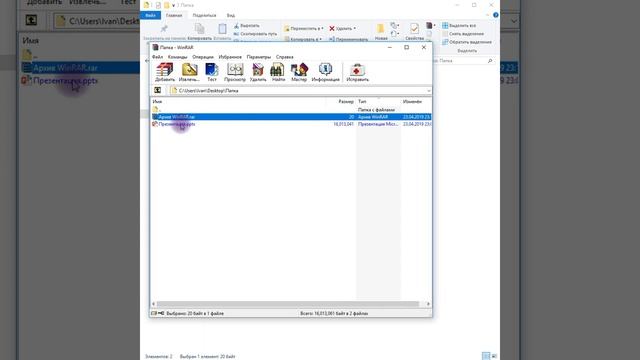Switch Explorer to details view using status bar icon
Viewport: 640px width, 360px height.
pos(486,356)
